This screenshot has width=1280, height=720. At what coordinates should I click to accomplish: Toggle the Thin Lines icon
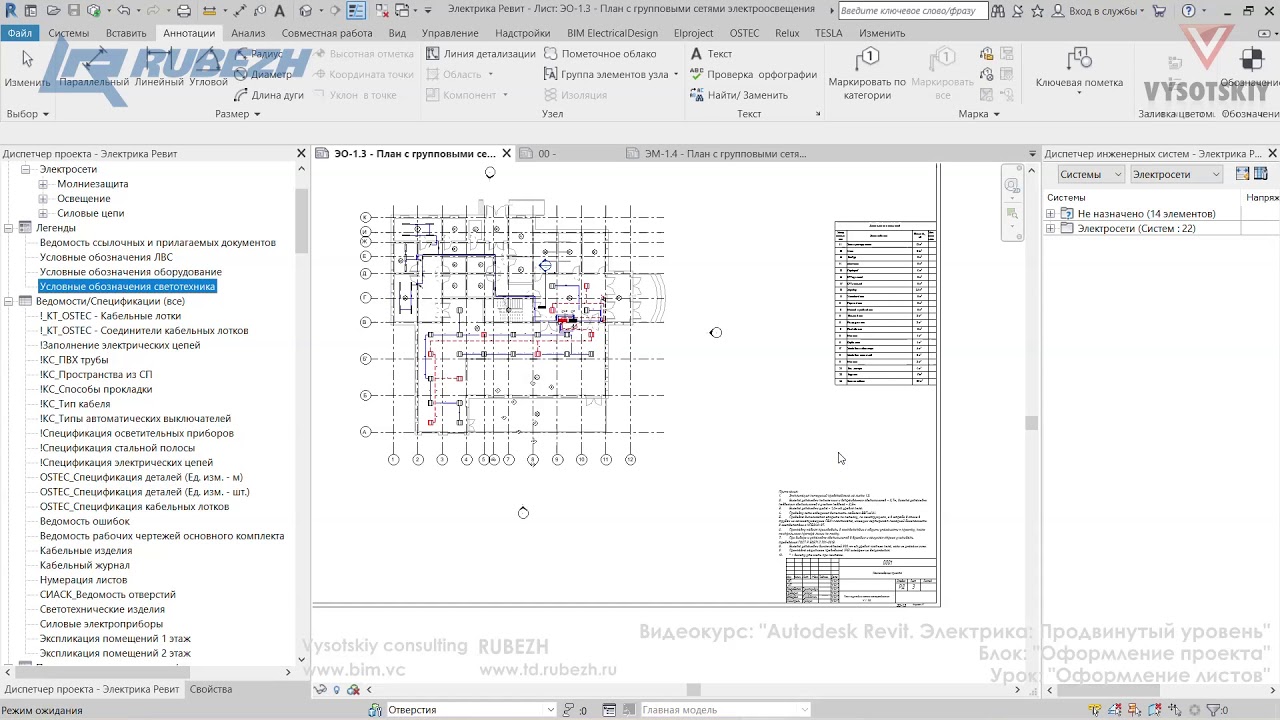[x=356, y=11]
